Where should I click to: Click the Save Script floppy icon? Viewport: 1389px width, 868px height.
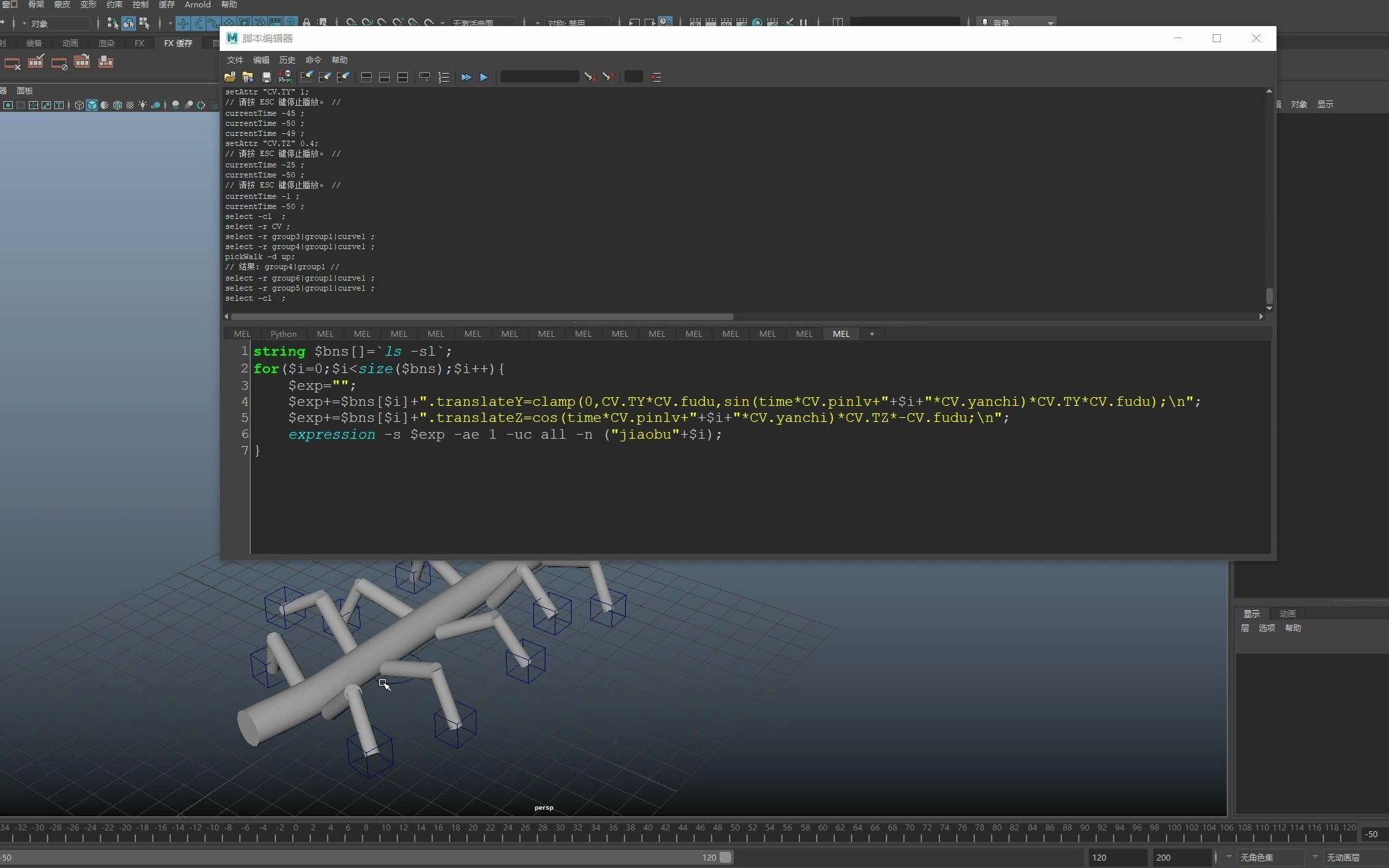267,77
